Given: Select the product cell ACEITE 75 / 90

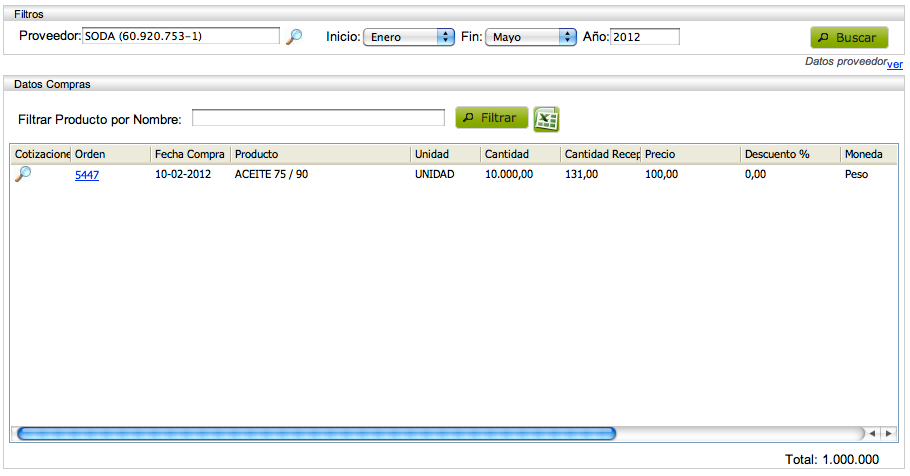Looking at the screenshot, I should pyautogui.click(x=271, y=174).
